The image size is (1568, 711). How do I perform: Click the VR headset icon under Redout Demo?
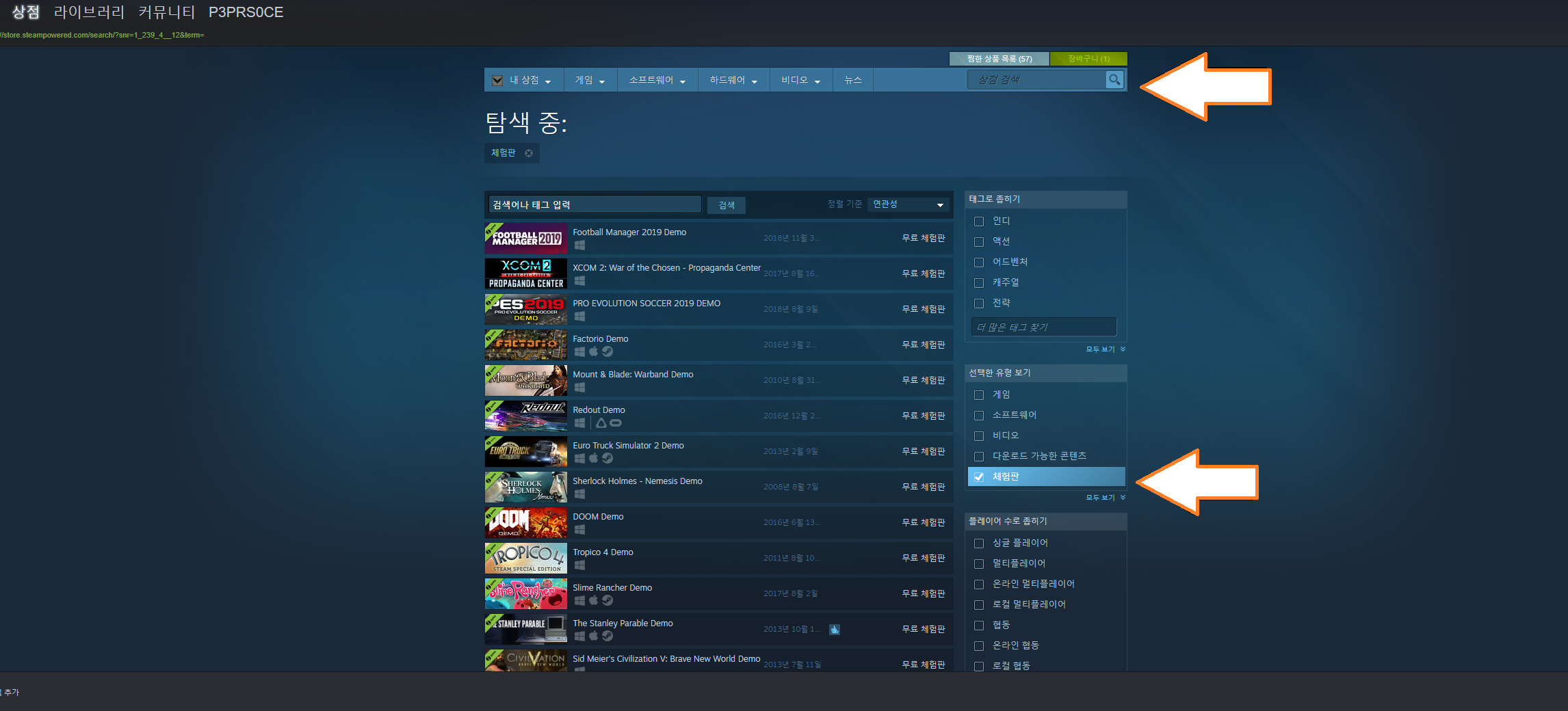pyautogui.click(x=616, y=423)
